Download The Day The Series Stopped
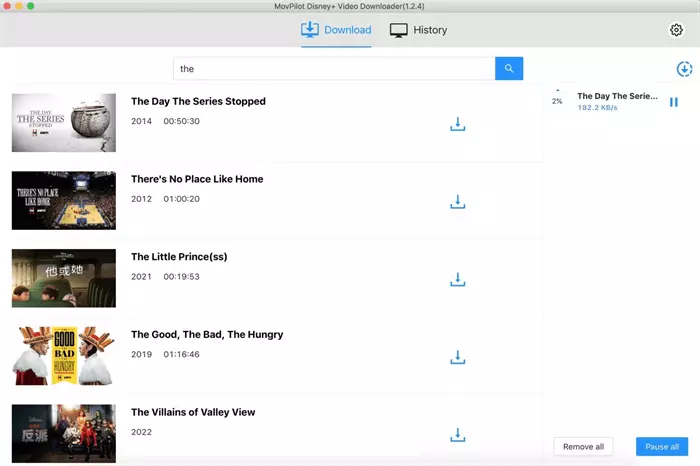This screenshot has width=700, height=466. coord(457,125)
